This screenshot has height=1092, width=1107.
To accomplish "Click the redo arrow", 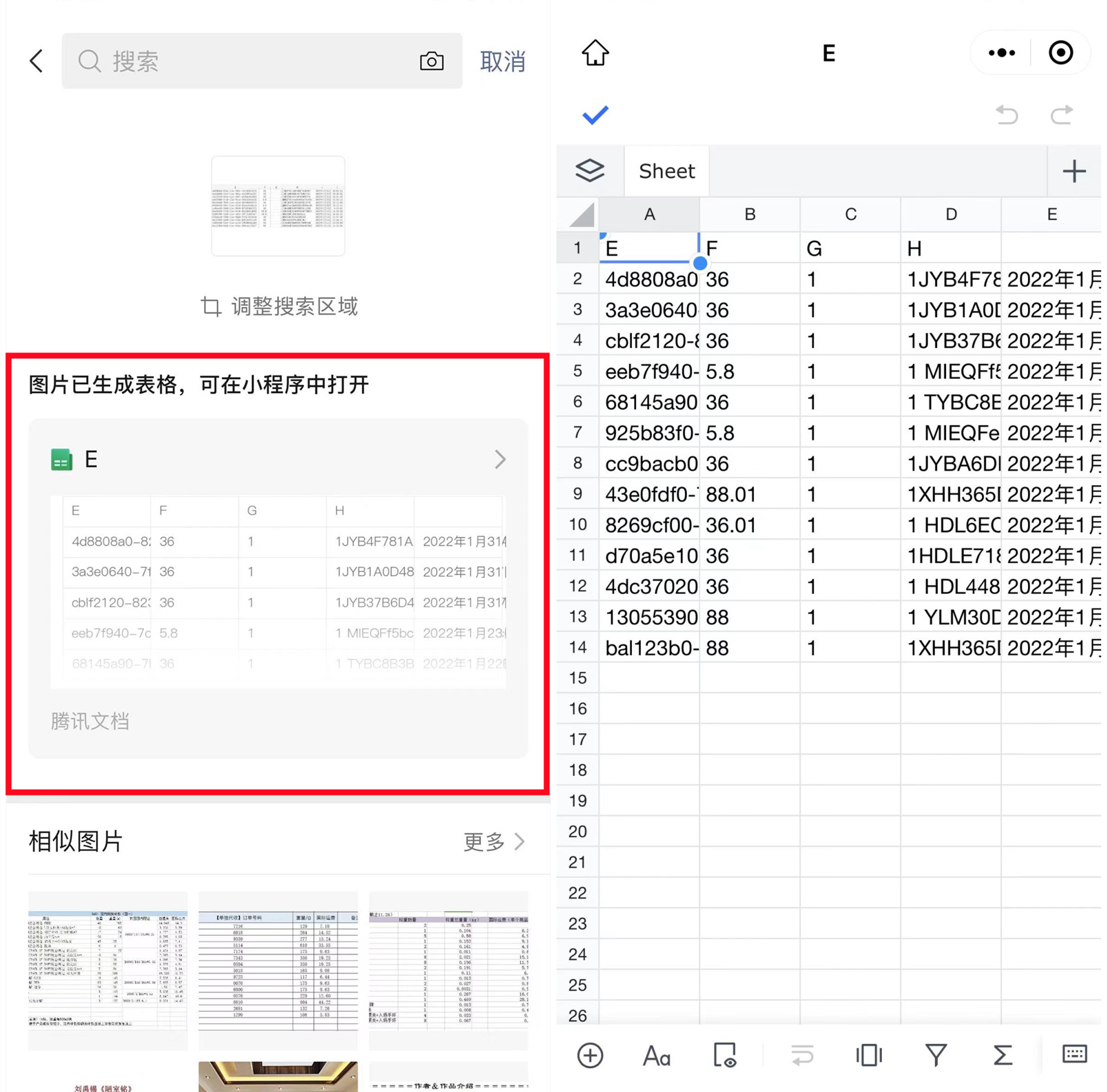I will click(1062, 115).
